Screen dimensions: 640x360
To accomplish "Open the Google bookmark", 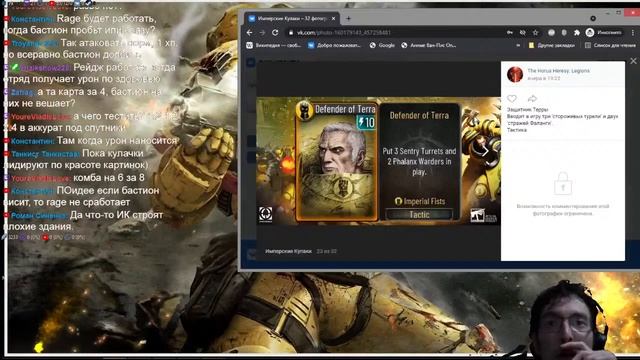I will (382, 45).
